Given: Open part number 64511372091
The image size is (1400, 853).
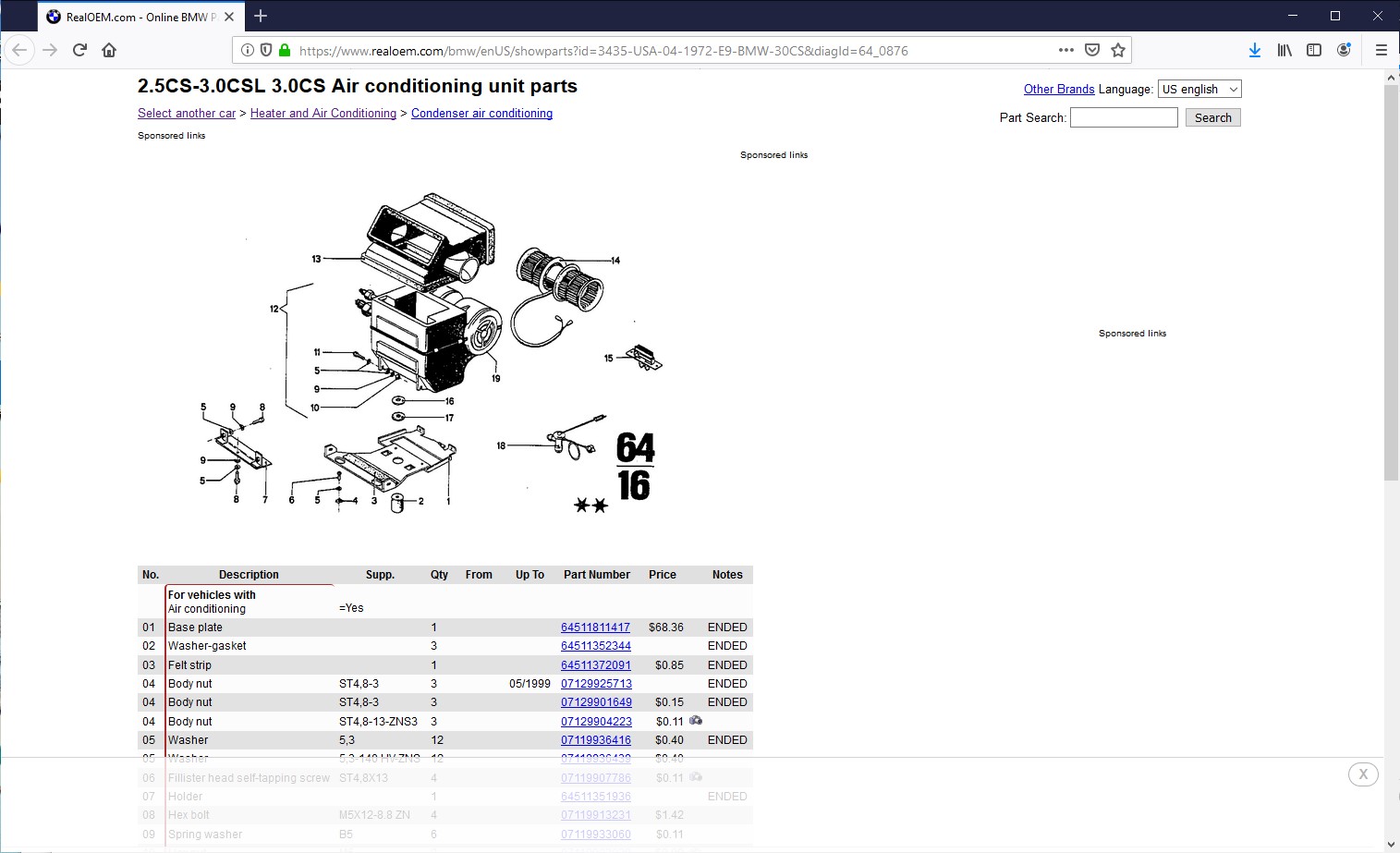Looking at the screenshot, I should pos(596,664).
